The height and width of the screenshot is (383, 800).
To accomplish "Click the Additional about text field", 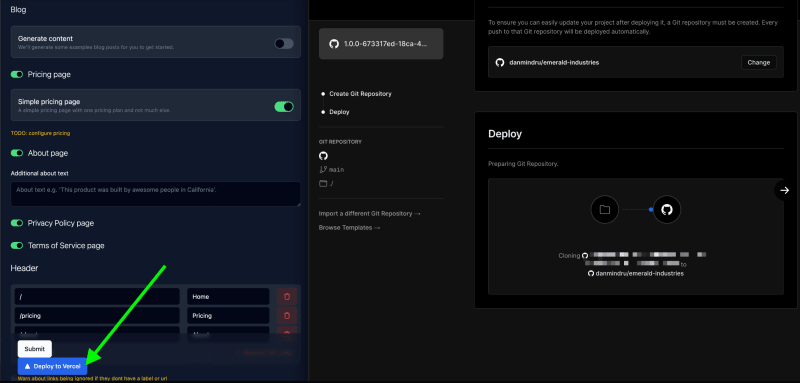I will tap(156, 194).
